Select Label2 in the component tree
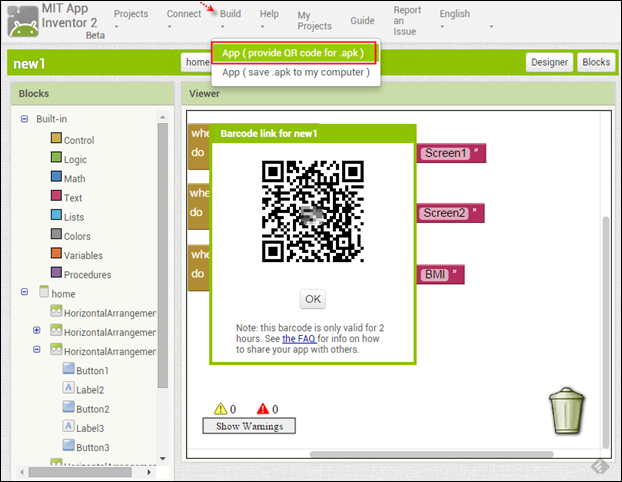 pos(90,390)
